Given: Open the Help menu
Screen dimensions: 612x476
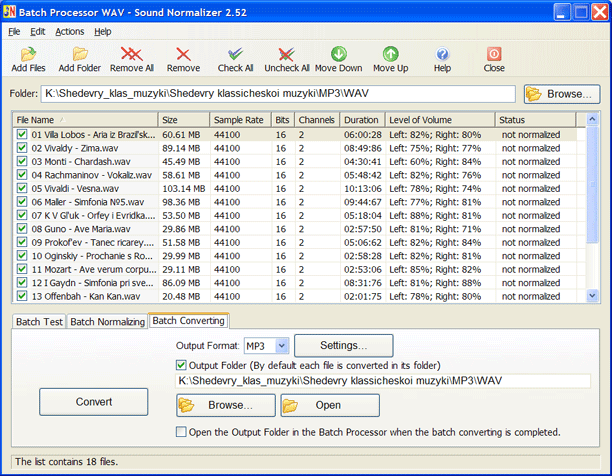Looking at the screenshot, I should pyautogui.click(x=103, y=32).
